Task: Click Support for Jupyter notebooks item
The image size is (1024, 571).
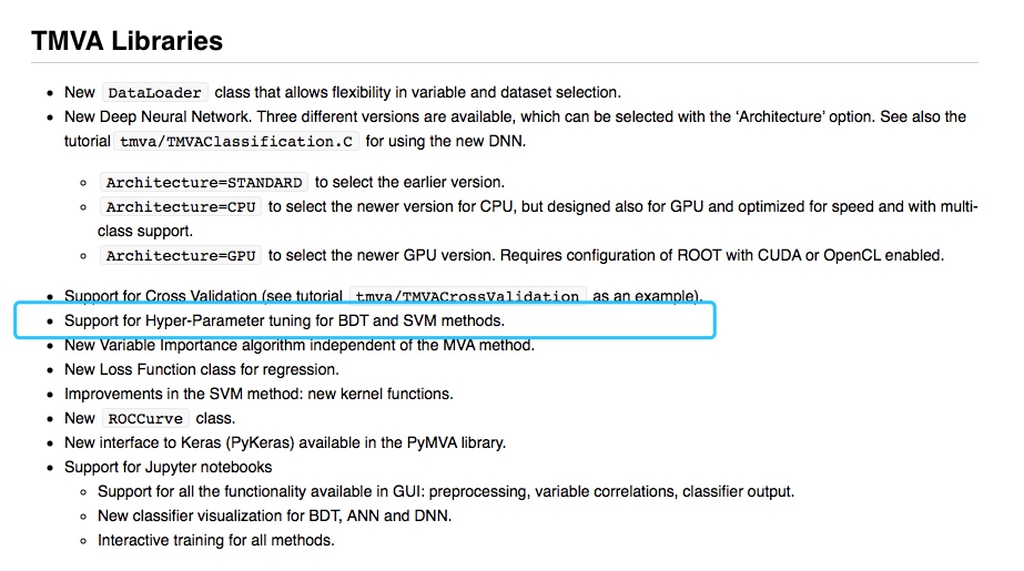Action: (x=168, y=467)
